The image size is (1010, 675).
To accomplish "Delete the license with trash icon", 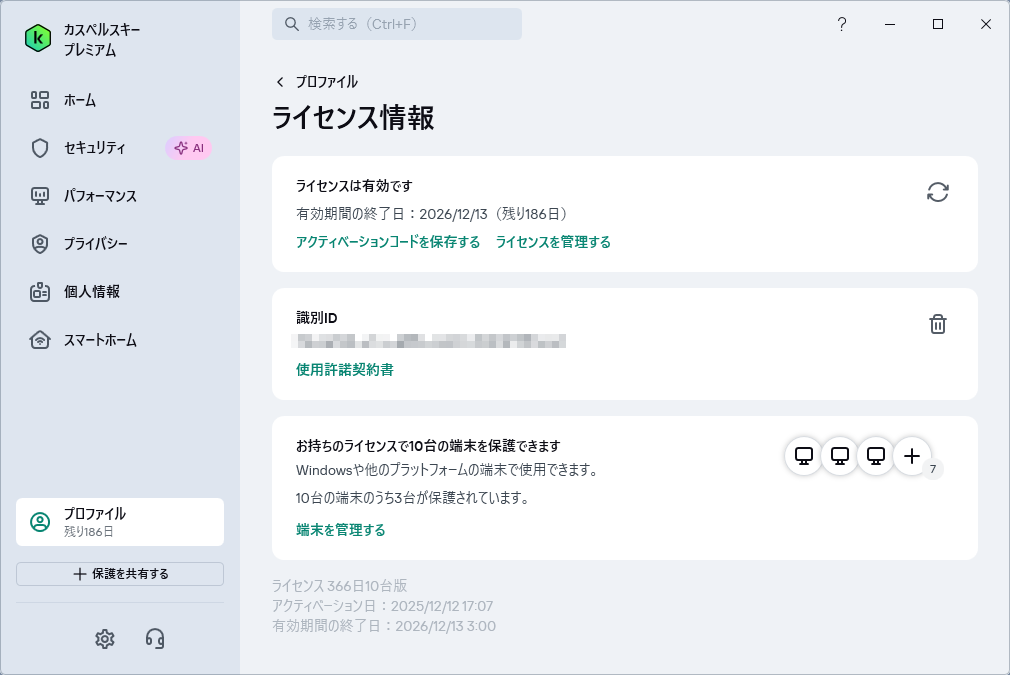I will (x=938, y=324).
